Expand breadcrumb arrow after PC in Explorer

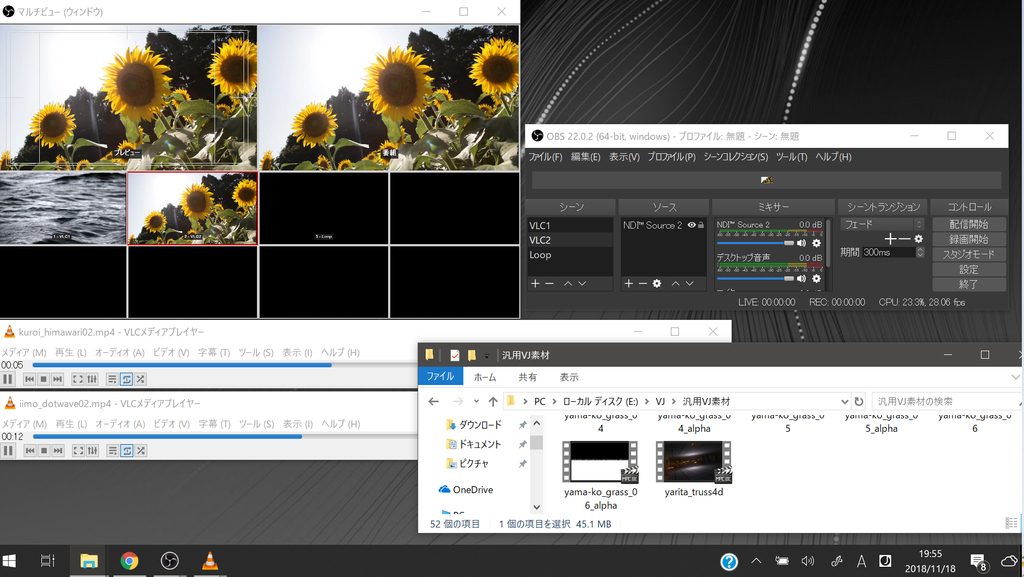(x=554, y=401)
